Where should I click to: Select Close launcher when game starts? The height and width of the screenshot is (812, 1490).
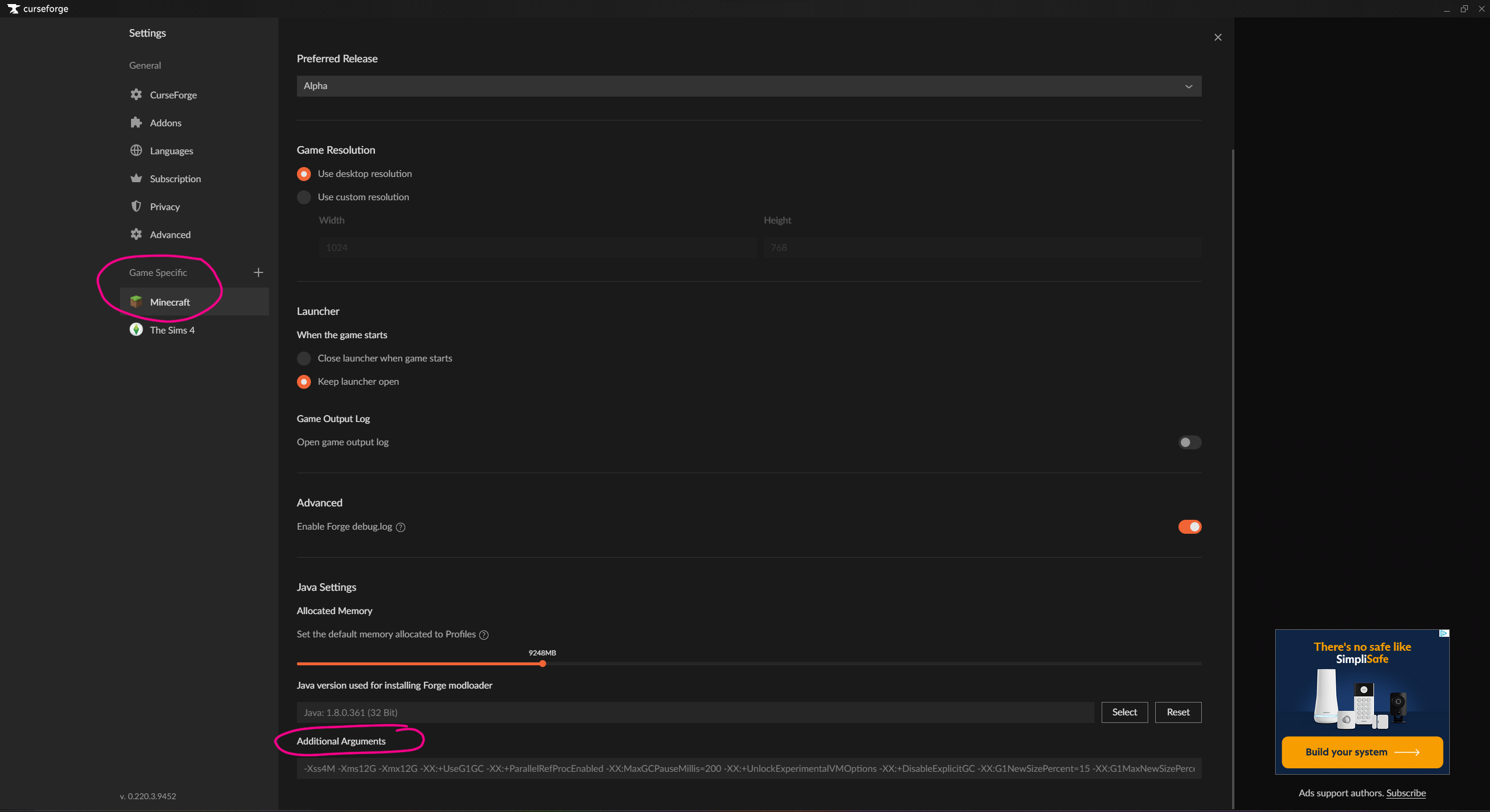click(x=304, y=358)
